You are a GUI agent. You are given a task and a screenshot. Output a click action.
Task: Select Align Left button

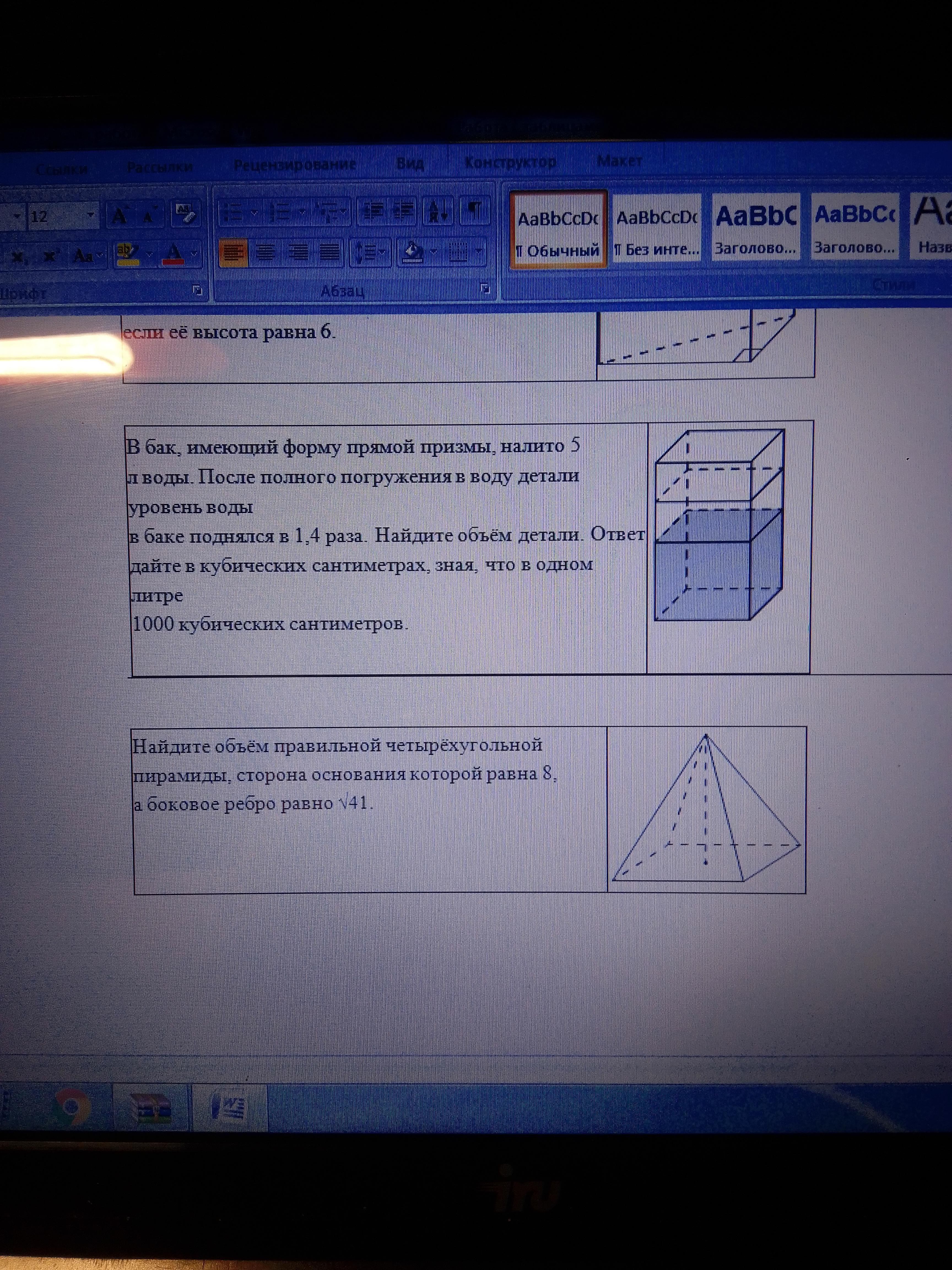click(233, 253)
